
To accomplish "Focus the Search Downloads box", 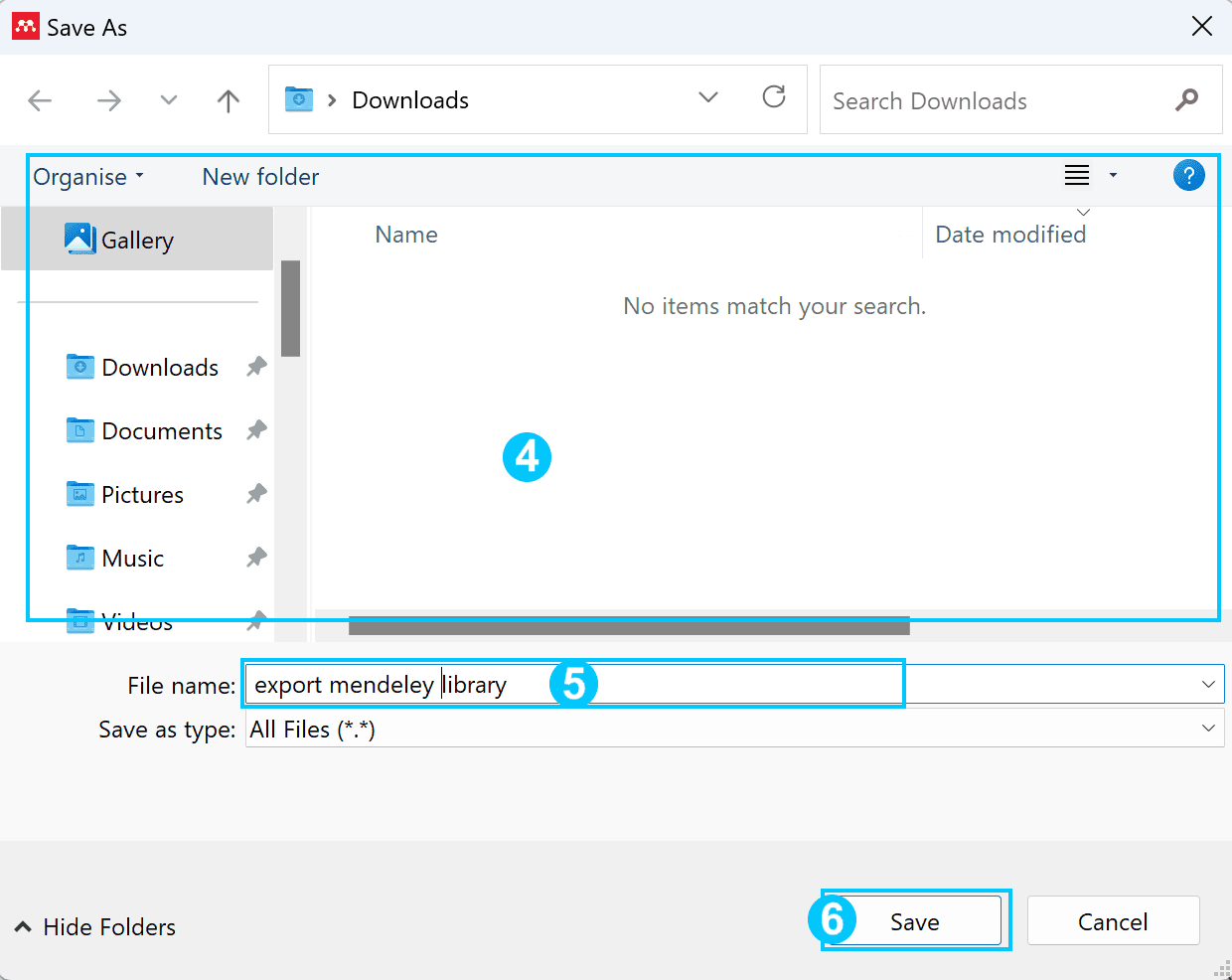I will point(1020,99).
